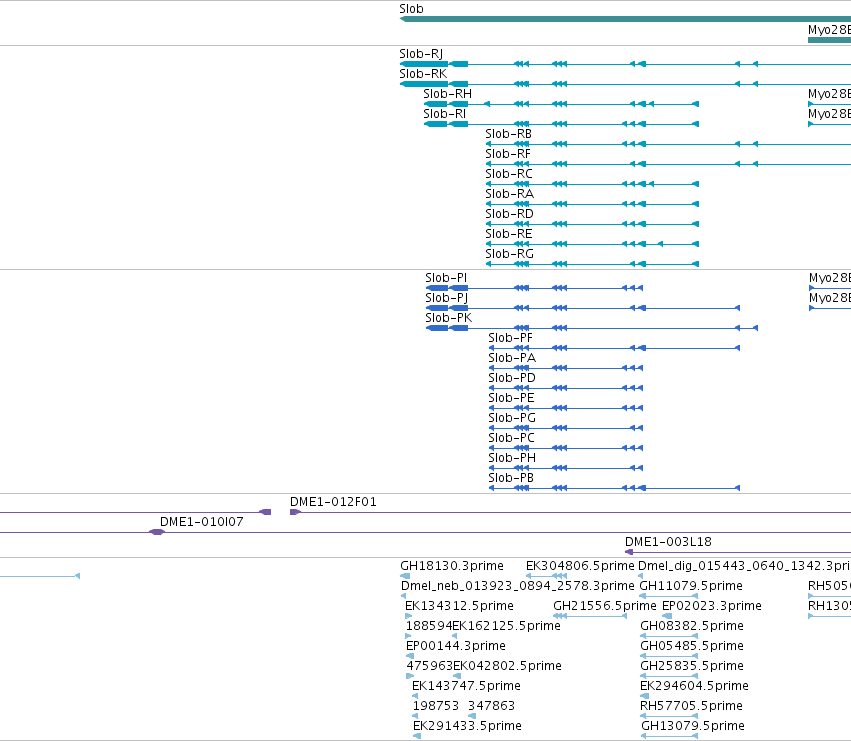The image size is (851, 741).
Task: Click the GH18130.3prime EST label
Action: [x=452, y=566]
